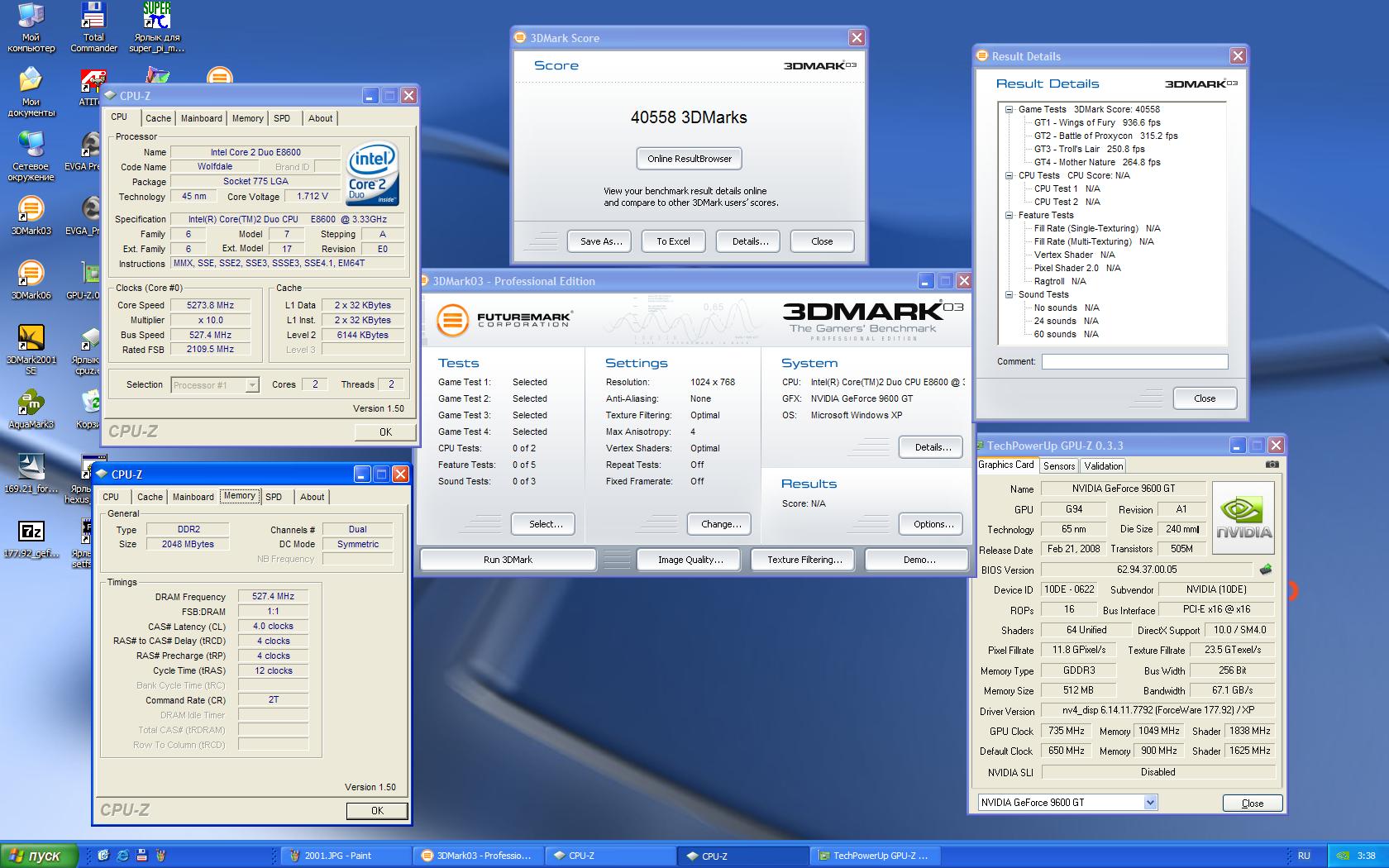Screen dimensions: 1389x868
Task: Open Internet Explorer quick launch icon
Action: [x=122, y=856]
